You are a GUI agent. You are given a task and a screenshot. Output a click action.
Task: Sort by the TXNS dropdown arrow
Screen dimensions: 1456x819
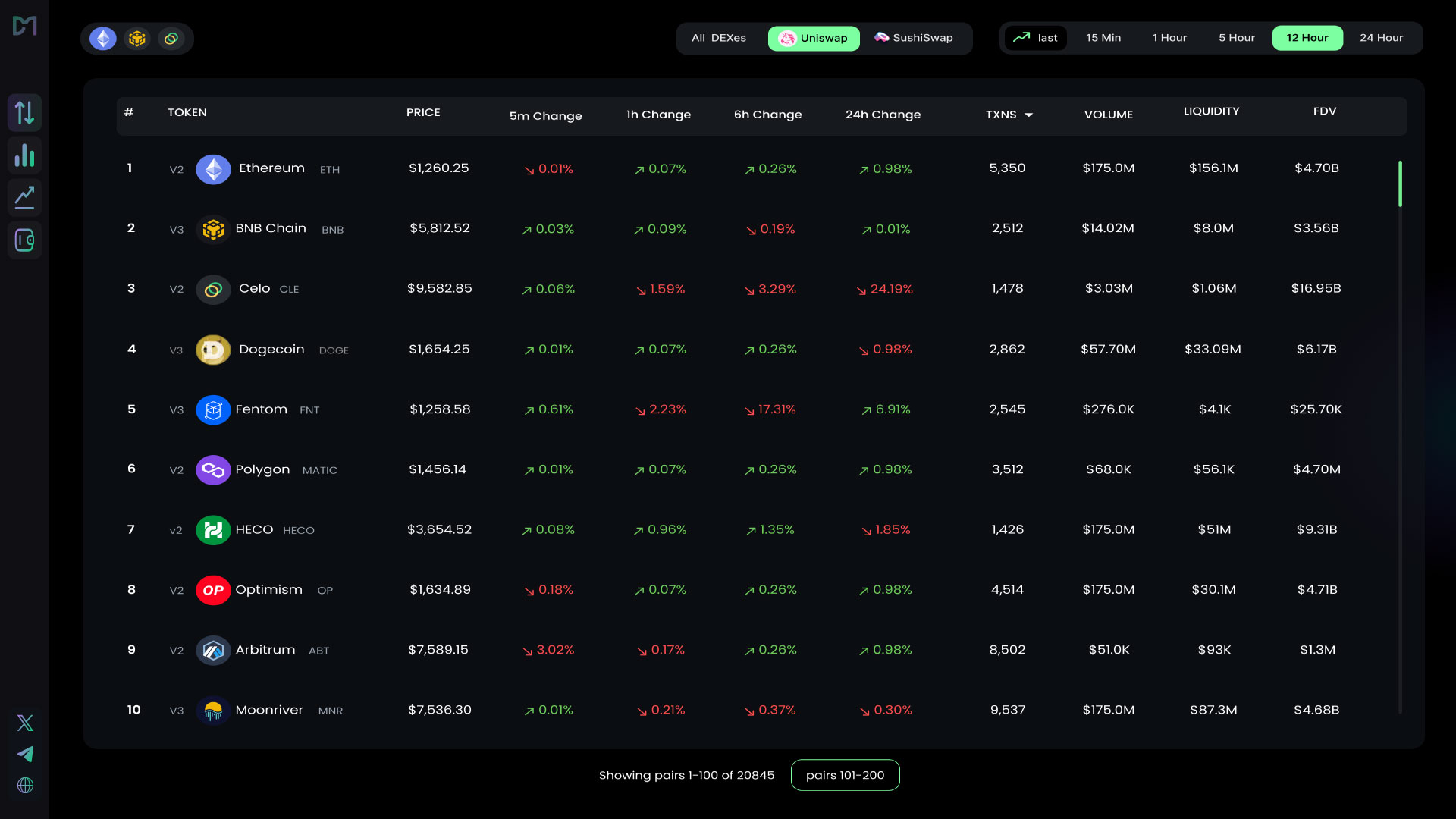[x=1029, y=115]
